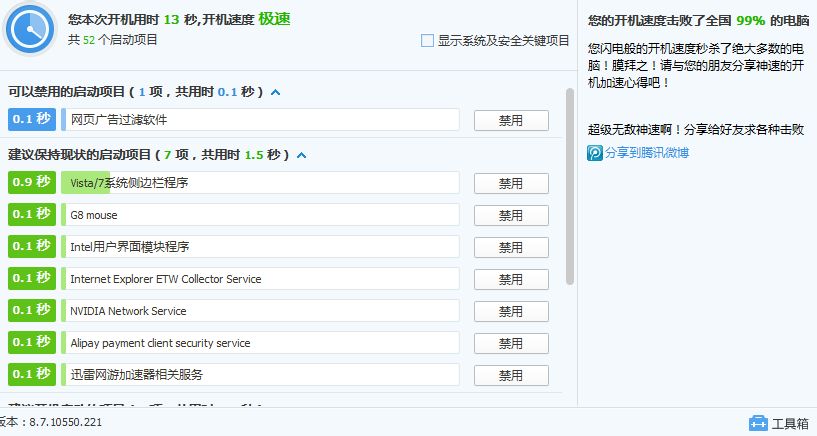Click the blue 0.1 秒 badge for 网页广告过滤软件
Screen dimensions: 817x436
(32, 119)
